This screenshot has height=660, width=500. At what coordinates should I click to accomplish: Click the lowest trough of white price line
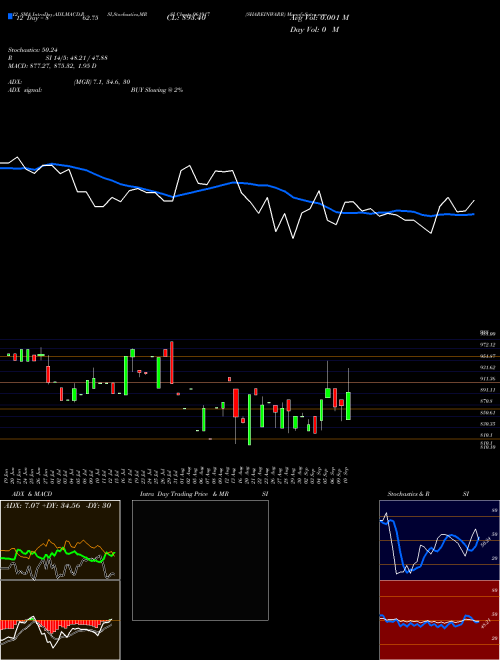pos(293,238)
